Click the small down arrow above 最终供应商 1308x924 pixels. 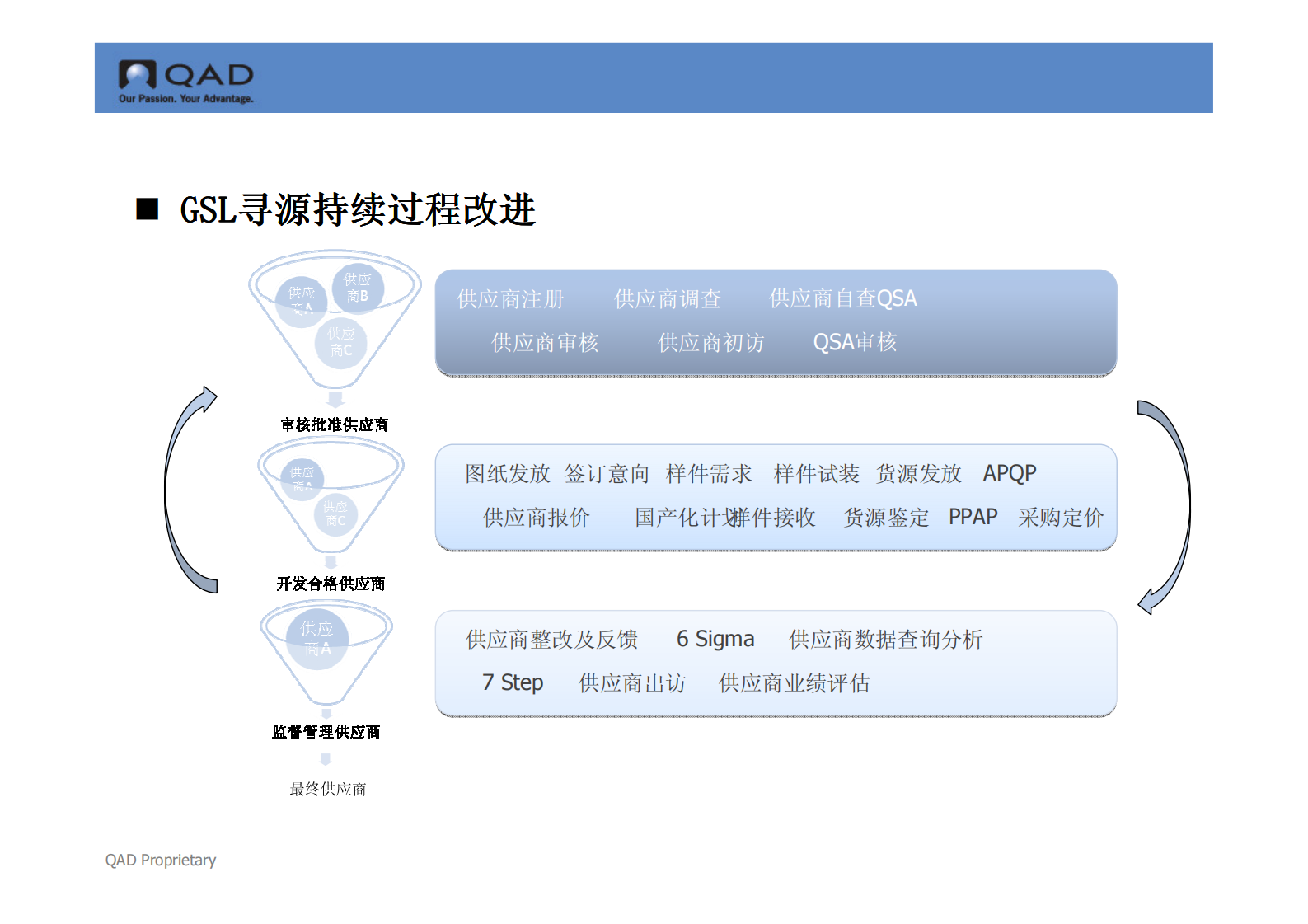[326, 759]
